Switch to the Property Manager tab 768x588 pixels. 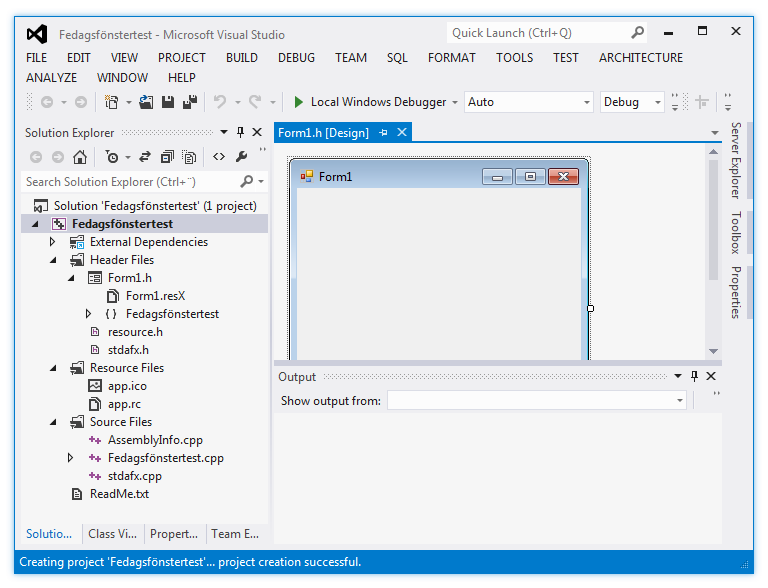point(174,534)
